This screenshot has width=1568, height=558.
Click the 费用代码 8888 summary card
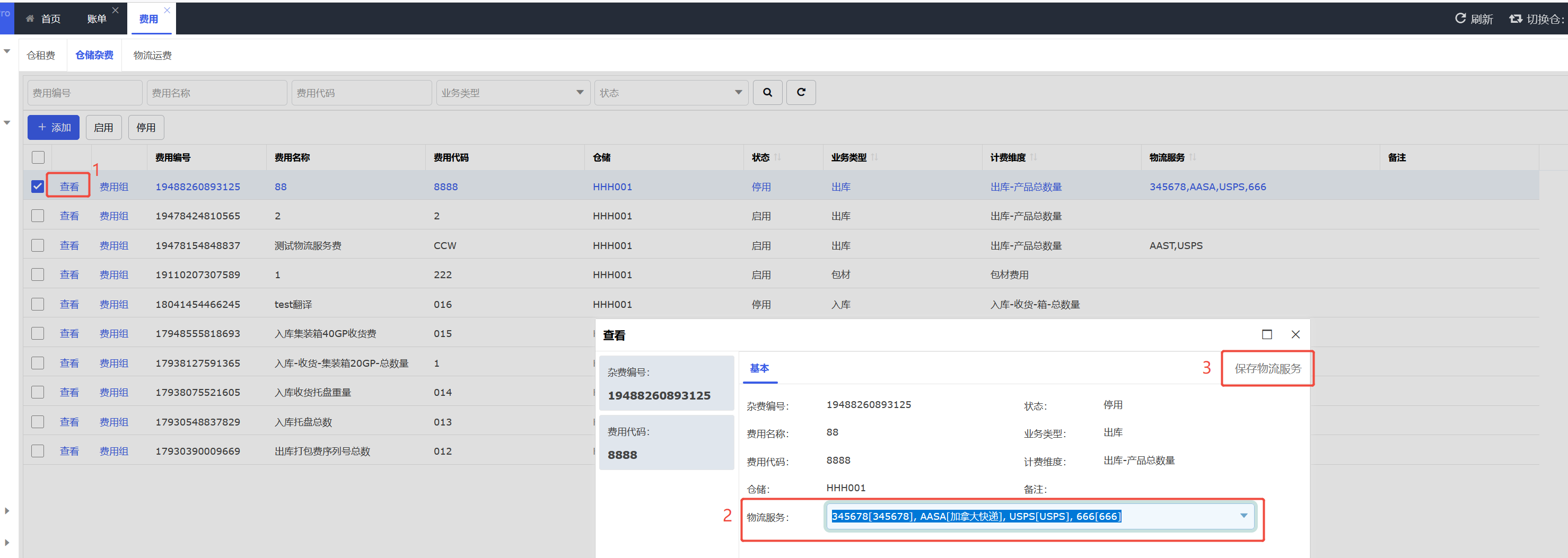(667, 442)
